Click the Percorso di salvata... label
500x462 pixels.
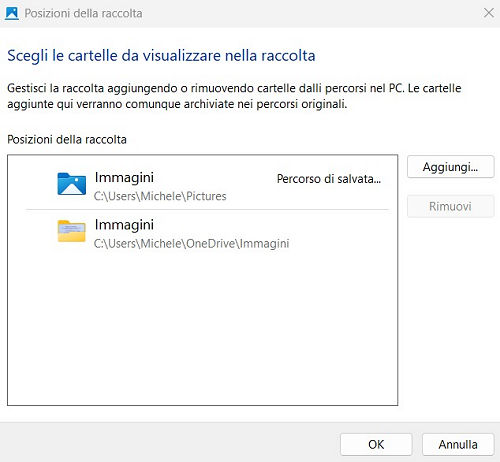click(x=329, y=179)
